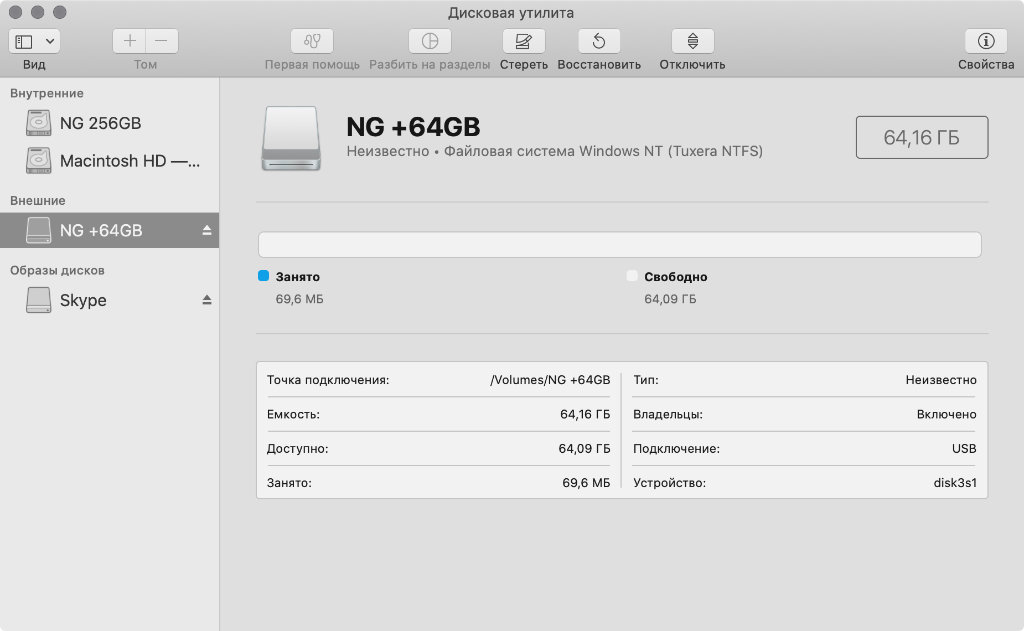This screenshot has height=631, width=1024.
Task: Click the large external drive icon
Action: (x=291, y=138)
